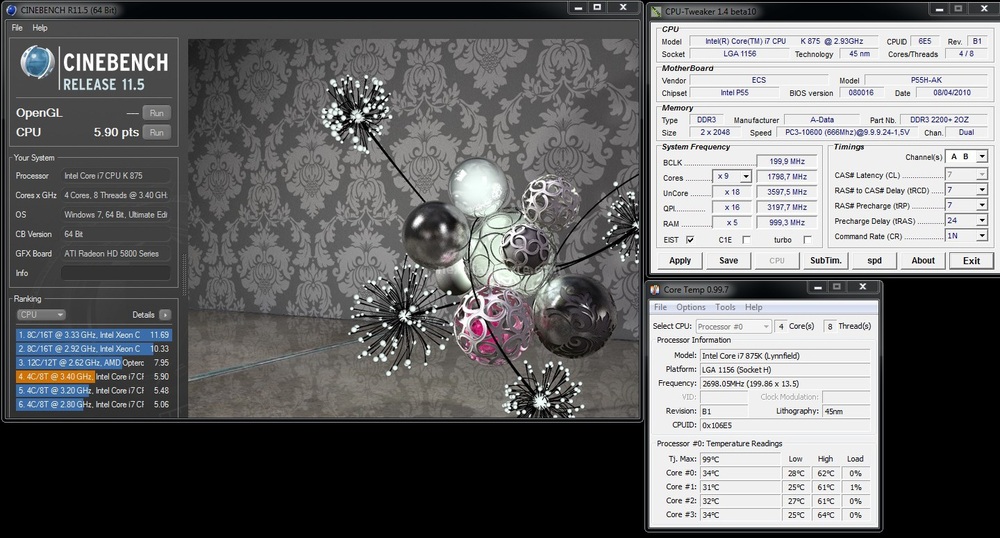Click the UnCore x 18 multiplier field
Screen dimensions: 1000x538
732,192
